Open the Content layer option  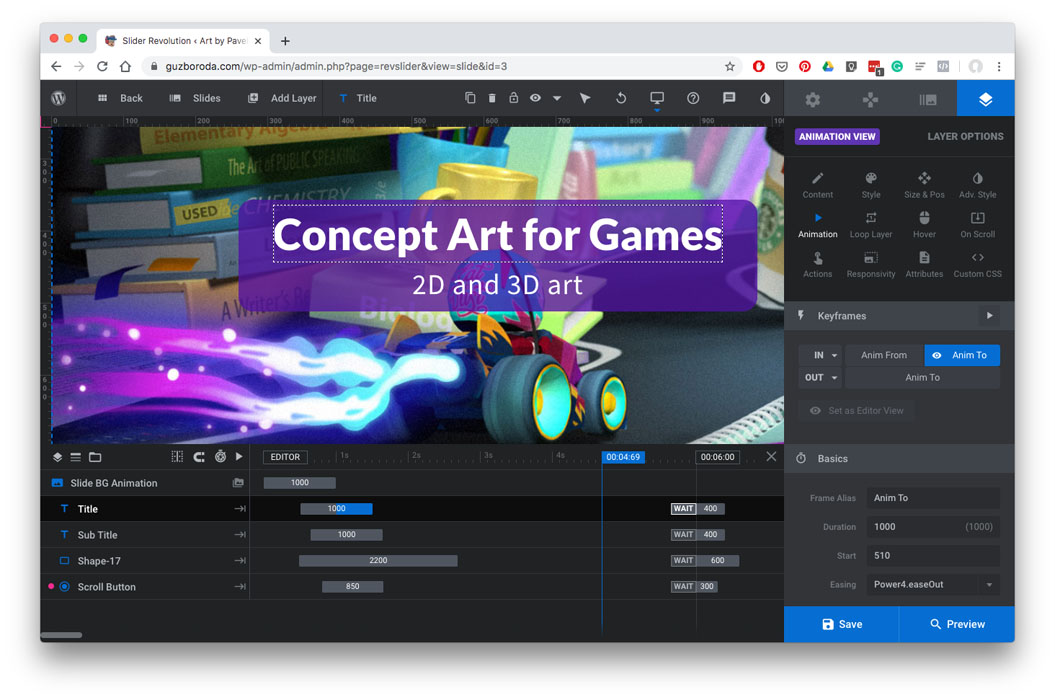(x=817, y=185)
